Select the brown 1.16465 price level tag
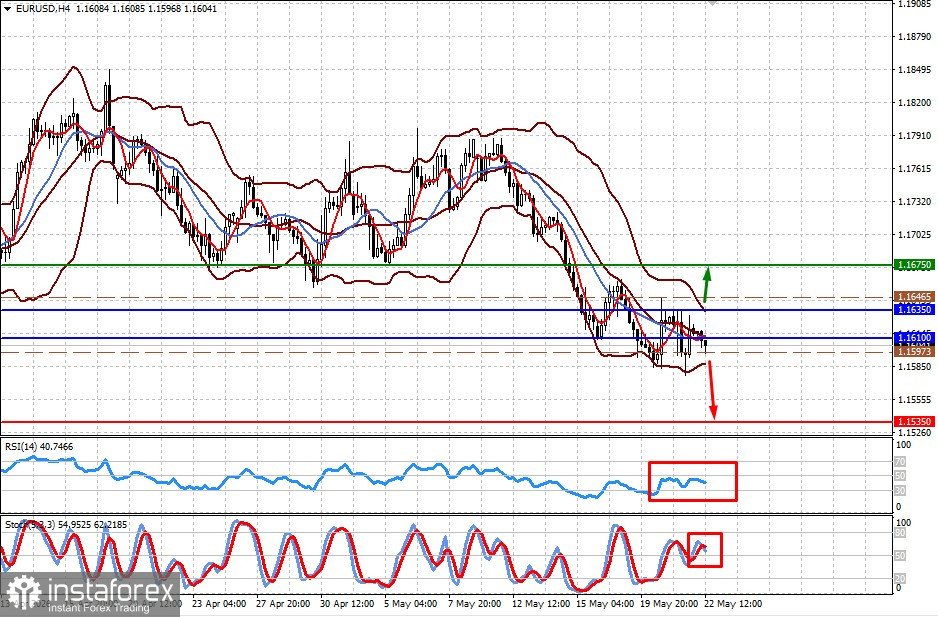The width and height of the screenshot is (938, 617). [913, 297]
